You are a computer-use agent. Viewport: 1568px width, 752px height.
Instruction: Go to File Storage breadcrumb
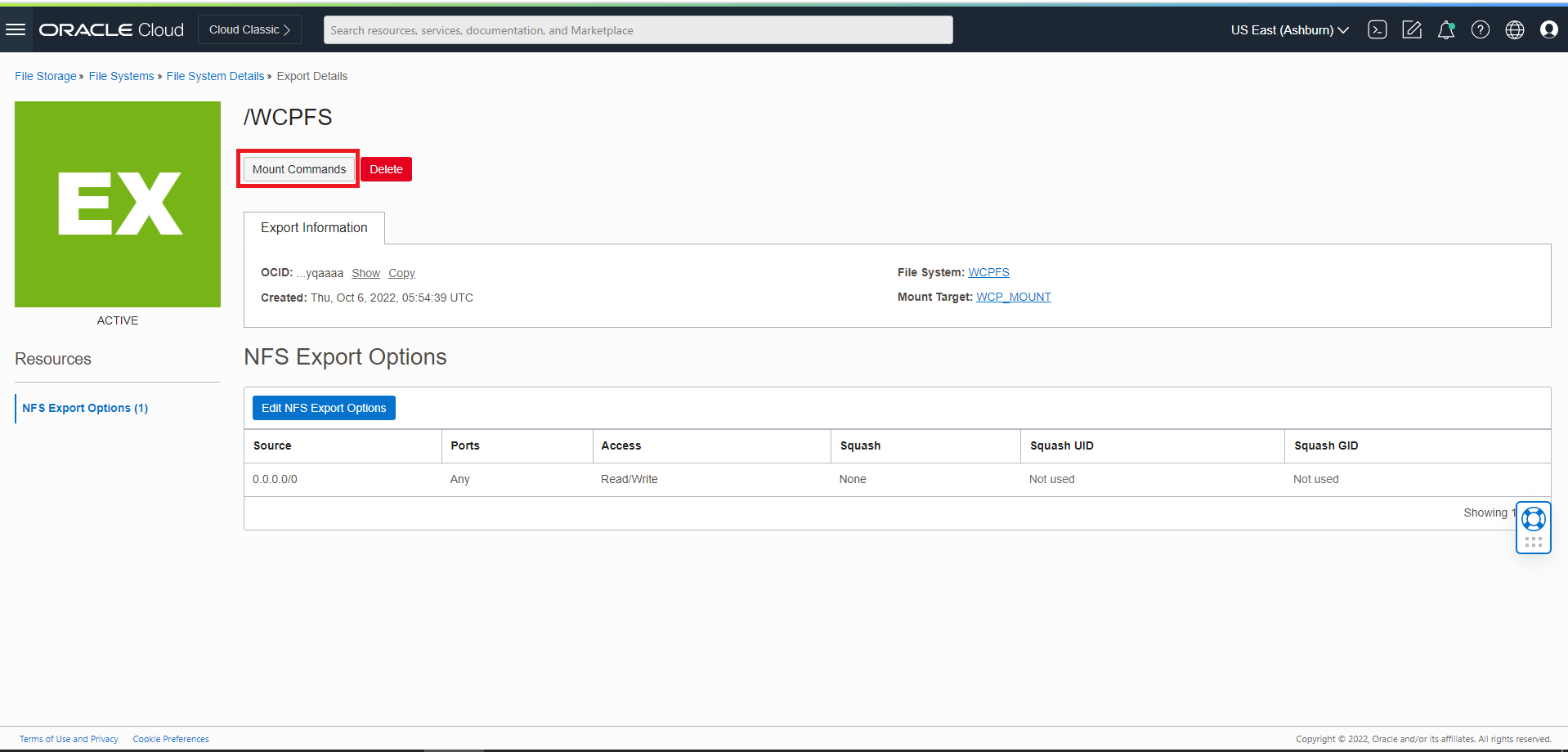click(45, 76)
